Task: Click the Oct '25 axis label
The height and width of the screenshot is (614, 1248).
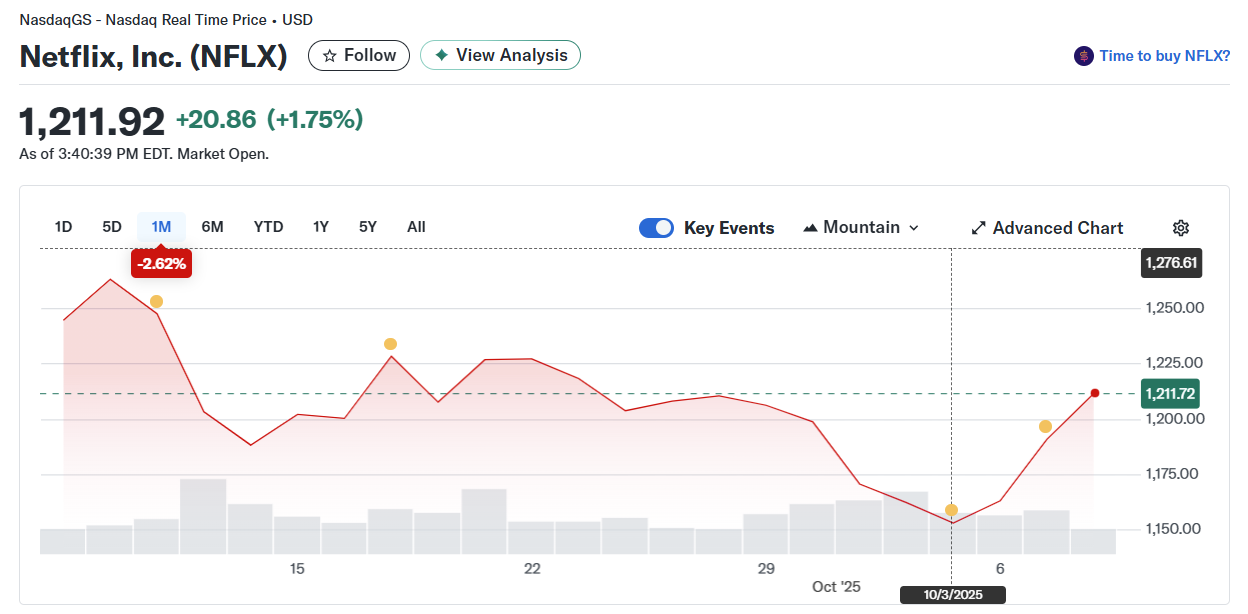Action: point(836,587)
